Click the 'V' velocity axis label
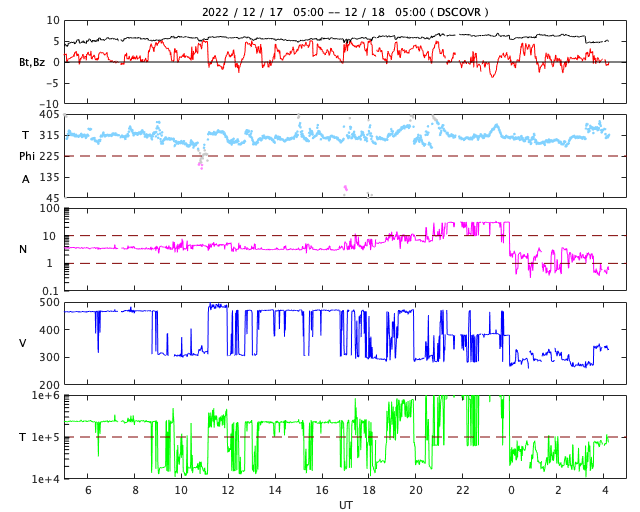The image size is (640, 512). click(23, 343)
